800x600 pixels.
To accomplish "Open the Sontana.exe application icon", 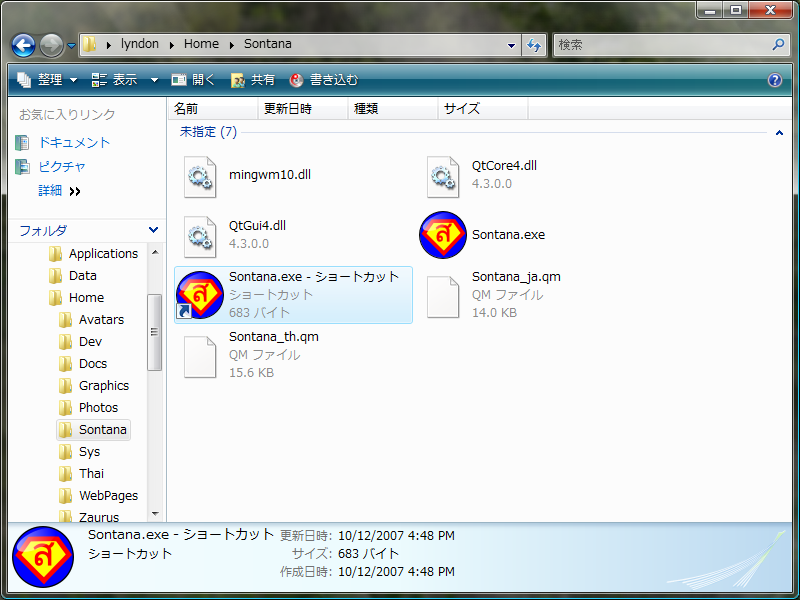I will point(443,235).
